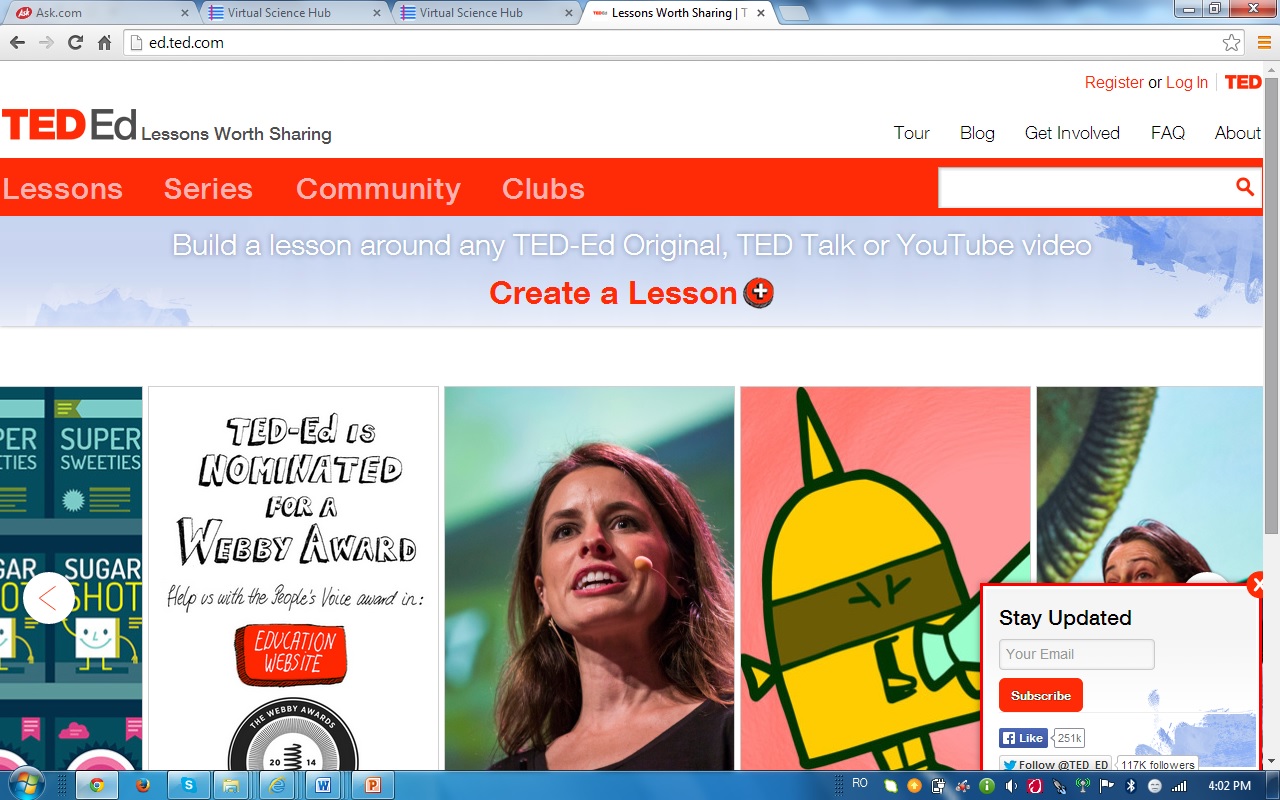
Task: Click the TED-Ed search box
Action: (1084, 187)
